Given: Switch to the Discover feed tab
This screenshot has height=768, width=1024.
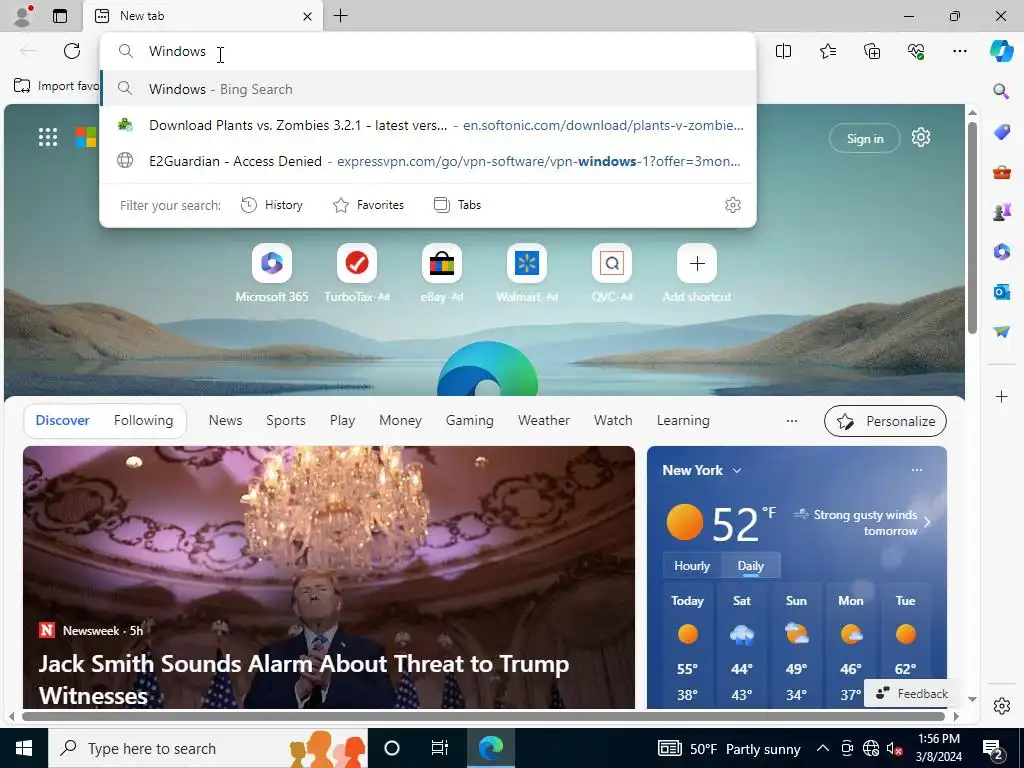Looking at the screenshot, I should click(63, 421).
